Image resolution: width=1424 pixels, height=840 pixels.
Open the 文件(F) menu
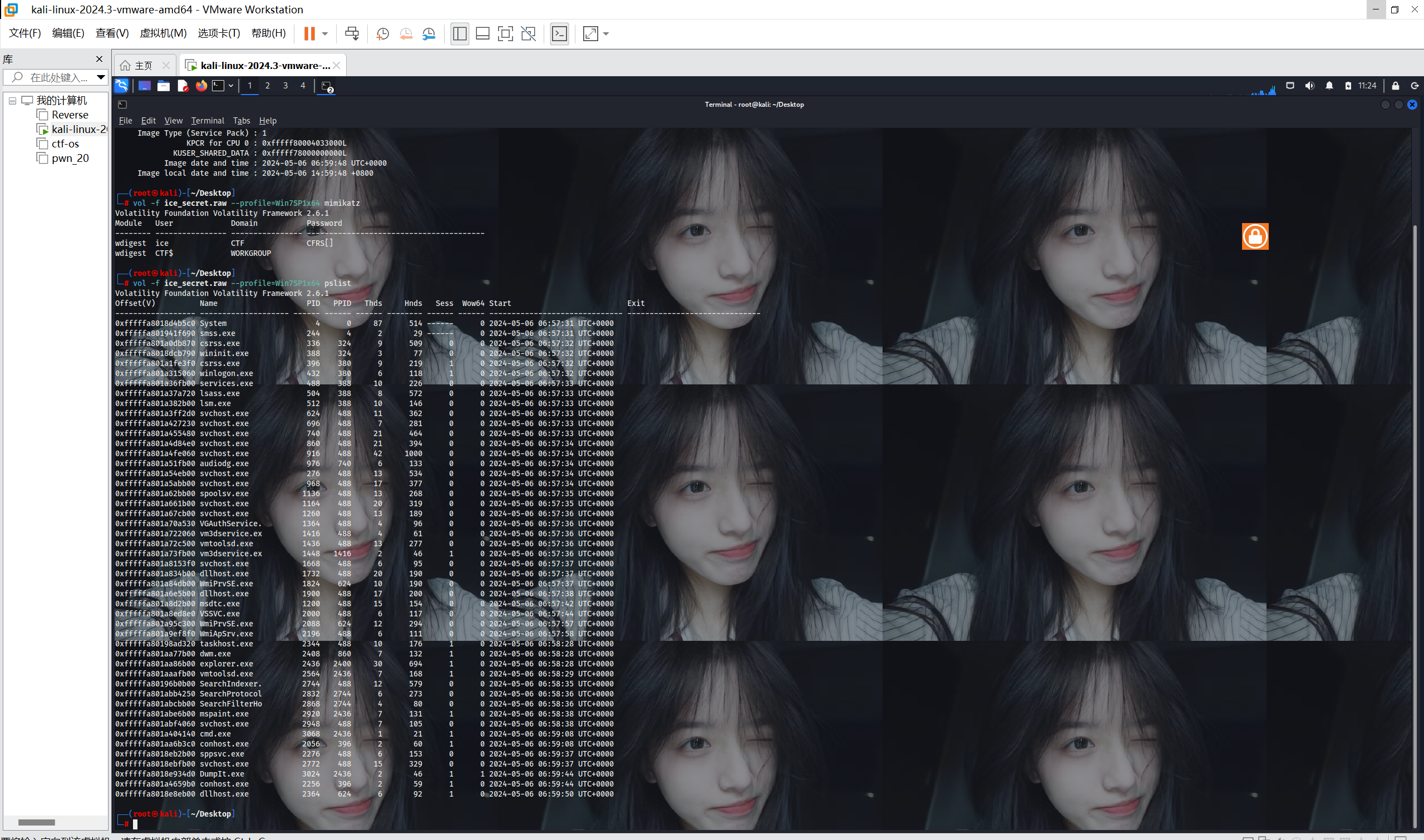[x=25, y=33]
